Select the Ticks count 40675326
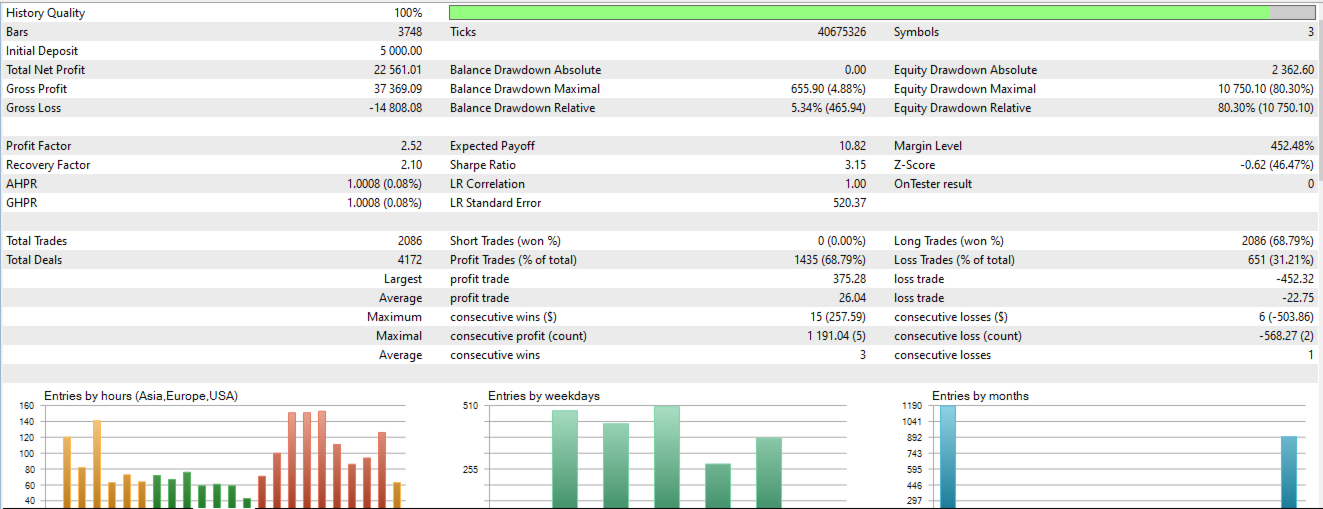1323x509 pixels. click(x=842, y=32)
